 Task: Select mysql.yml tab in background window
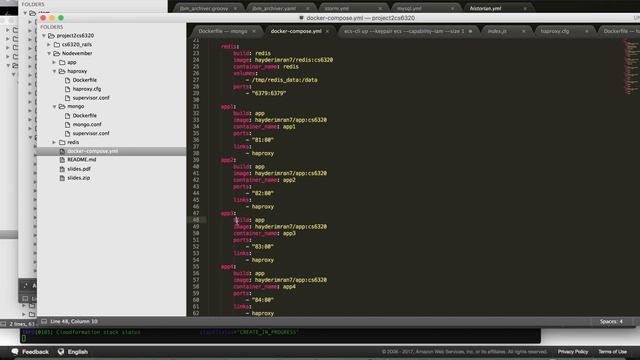coord(409,8)
